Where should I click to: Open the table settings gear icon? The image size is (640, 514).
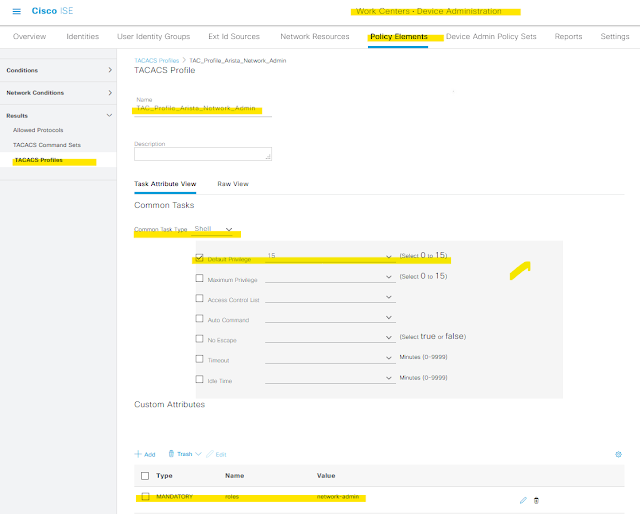point(618,454)
